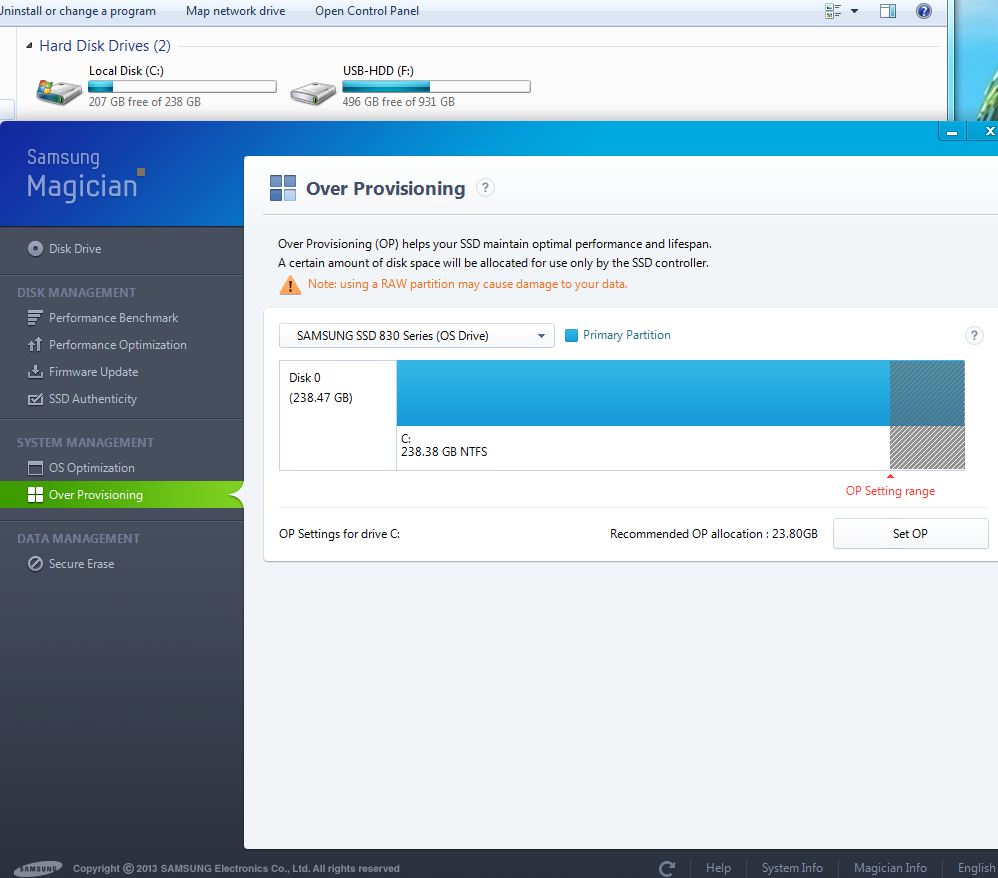This screenshot has width=998, height=878.
Task: Select Local Disk (C:) drive icon in Explorer
Action: click(x=59, y=92)
